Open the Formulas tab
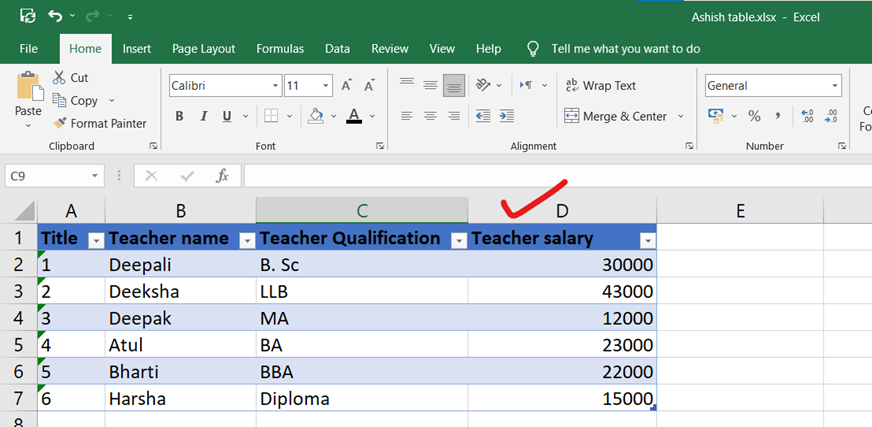 280,48
